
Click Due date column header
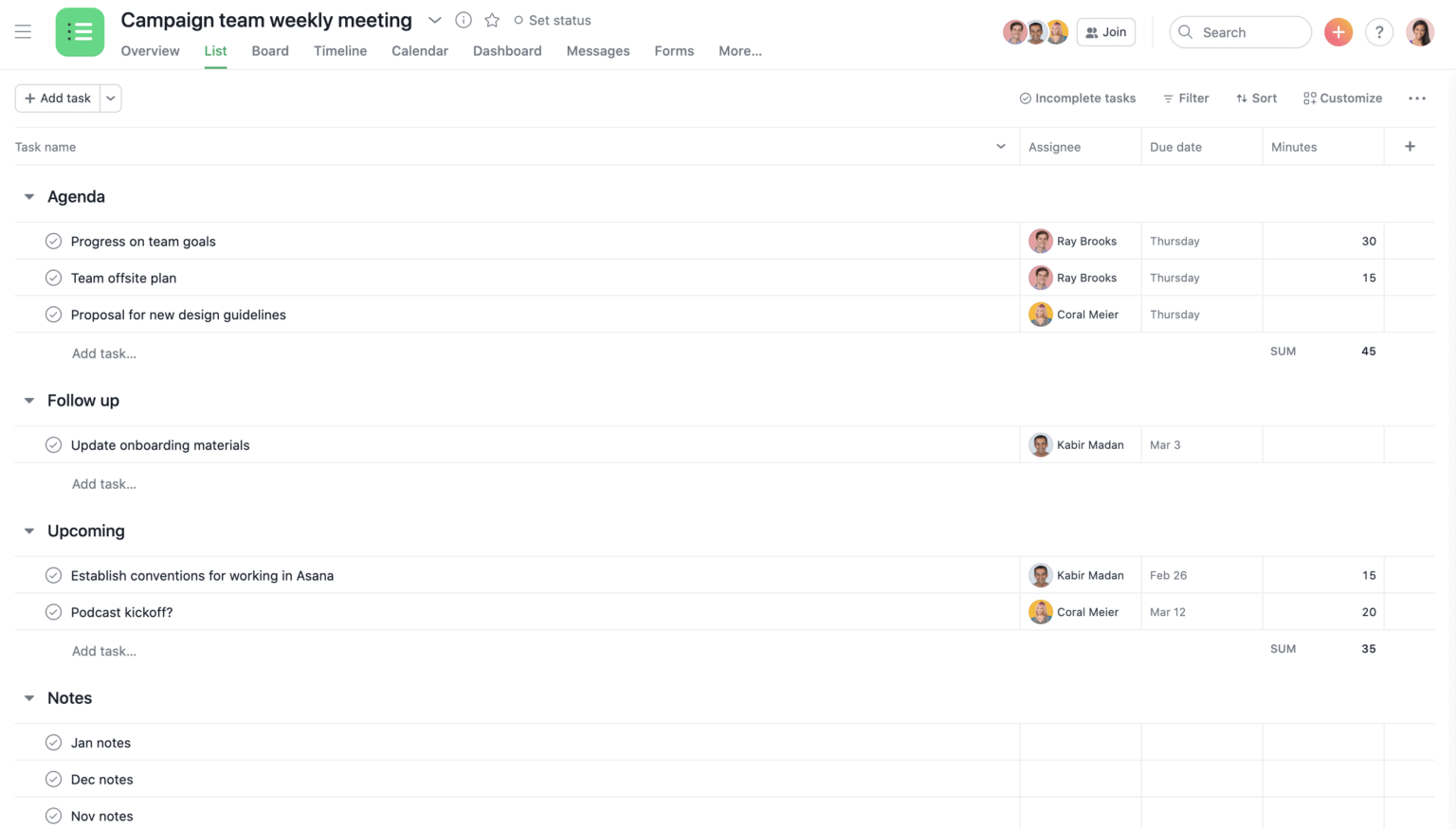(1201, 147)
